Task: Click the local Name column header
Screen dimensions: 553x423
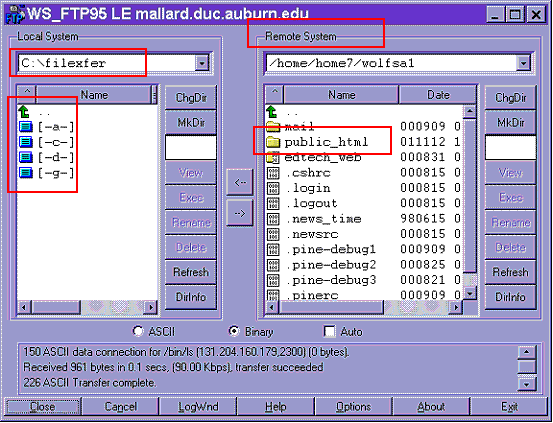Action: pyautogui.click(x=94, y=94)
